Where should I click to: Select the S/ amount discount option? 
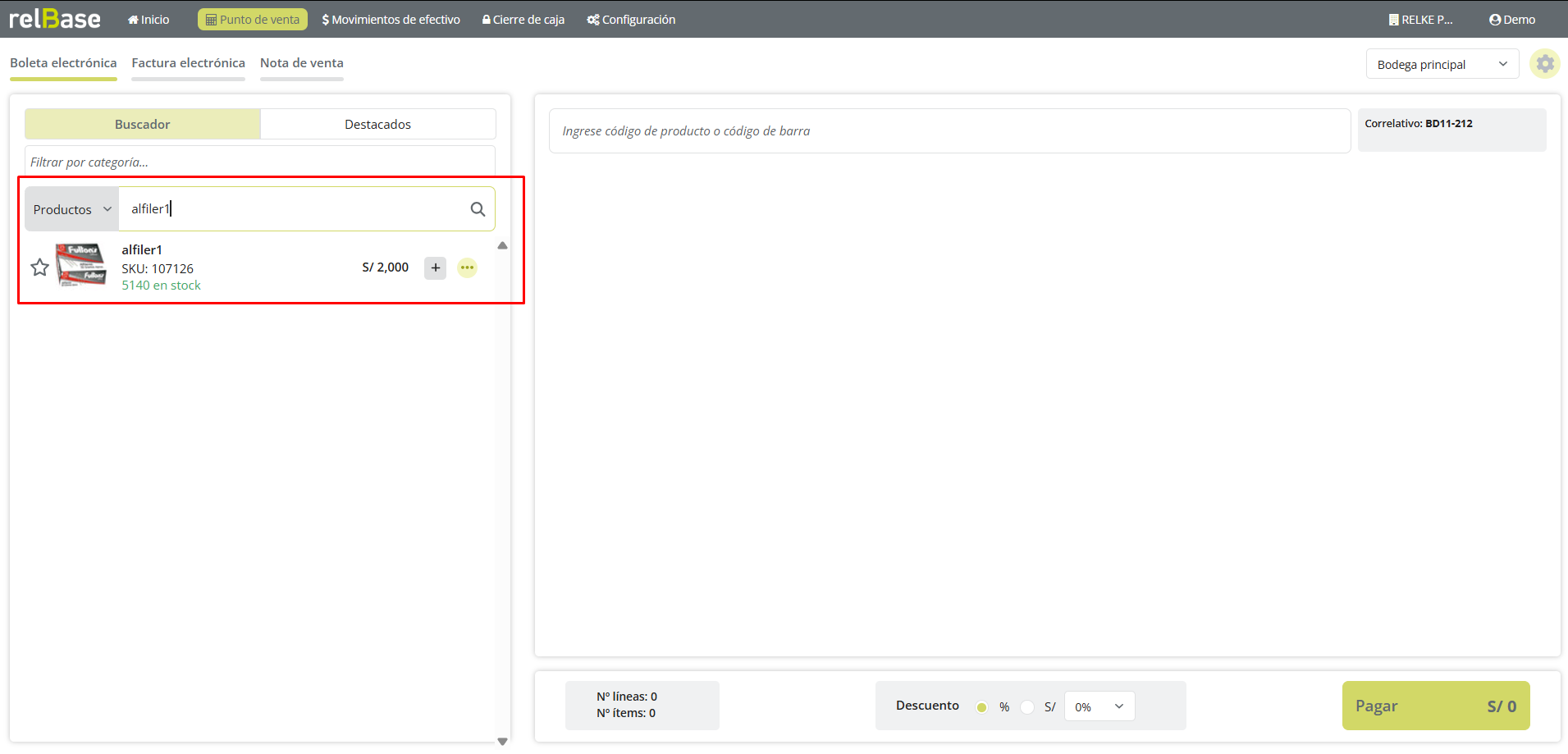[1027, 707]
